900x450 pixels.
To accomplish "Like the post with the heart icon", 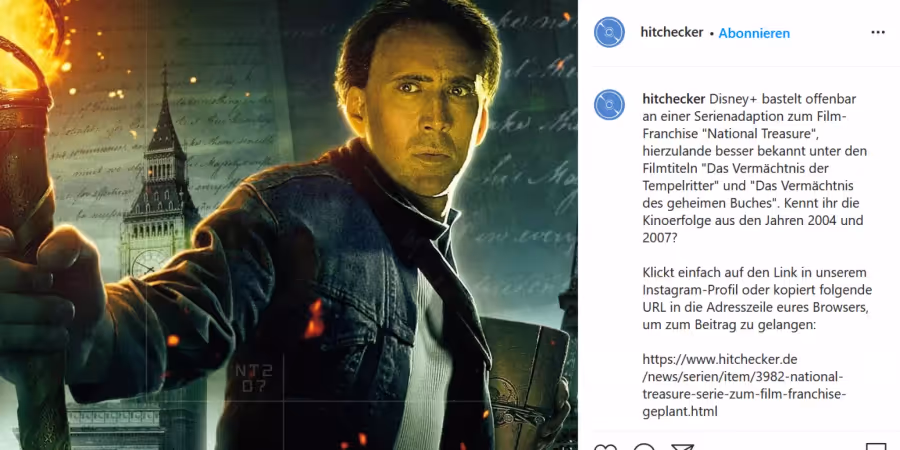I will click(605, 447).
